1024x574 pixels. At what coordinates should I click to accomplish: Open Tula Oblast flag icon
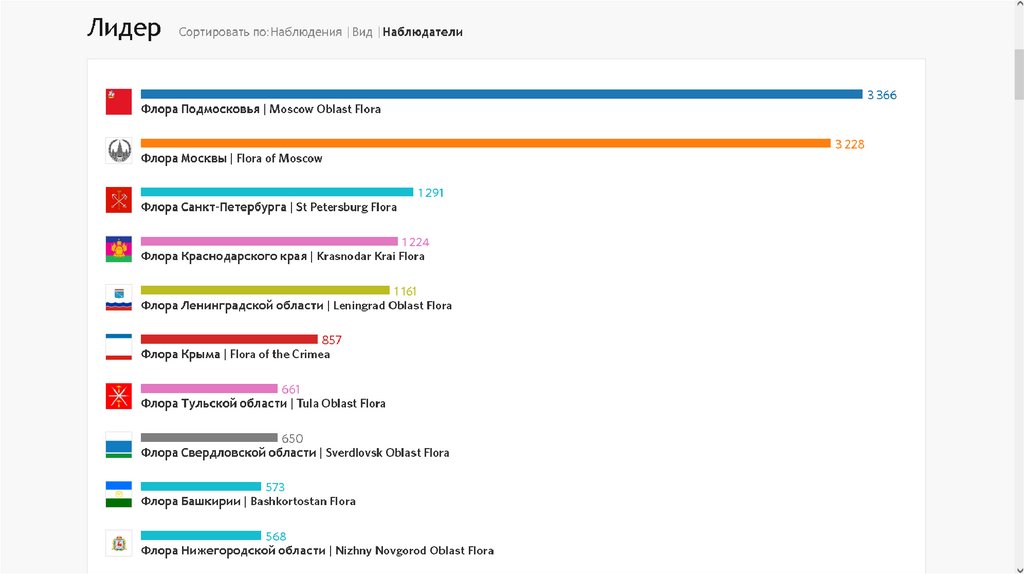(119, 396)
